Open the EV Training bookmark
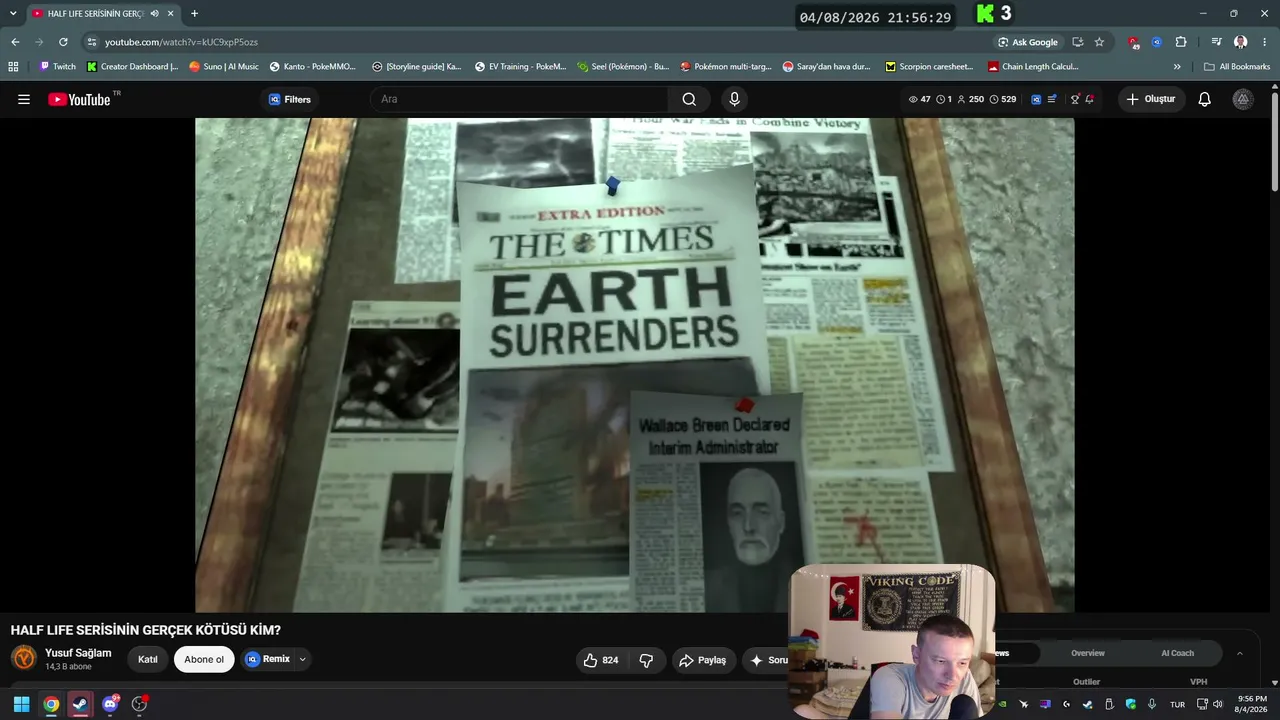 (520, 67)
